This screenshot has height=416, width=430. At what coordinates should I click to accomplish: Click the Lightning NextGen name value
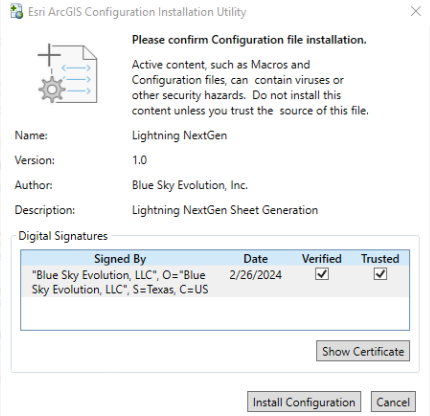click(179, 135)
